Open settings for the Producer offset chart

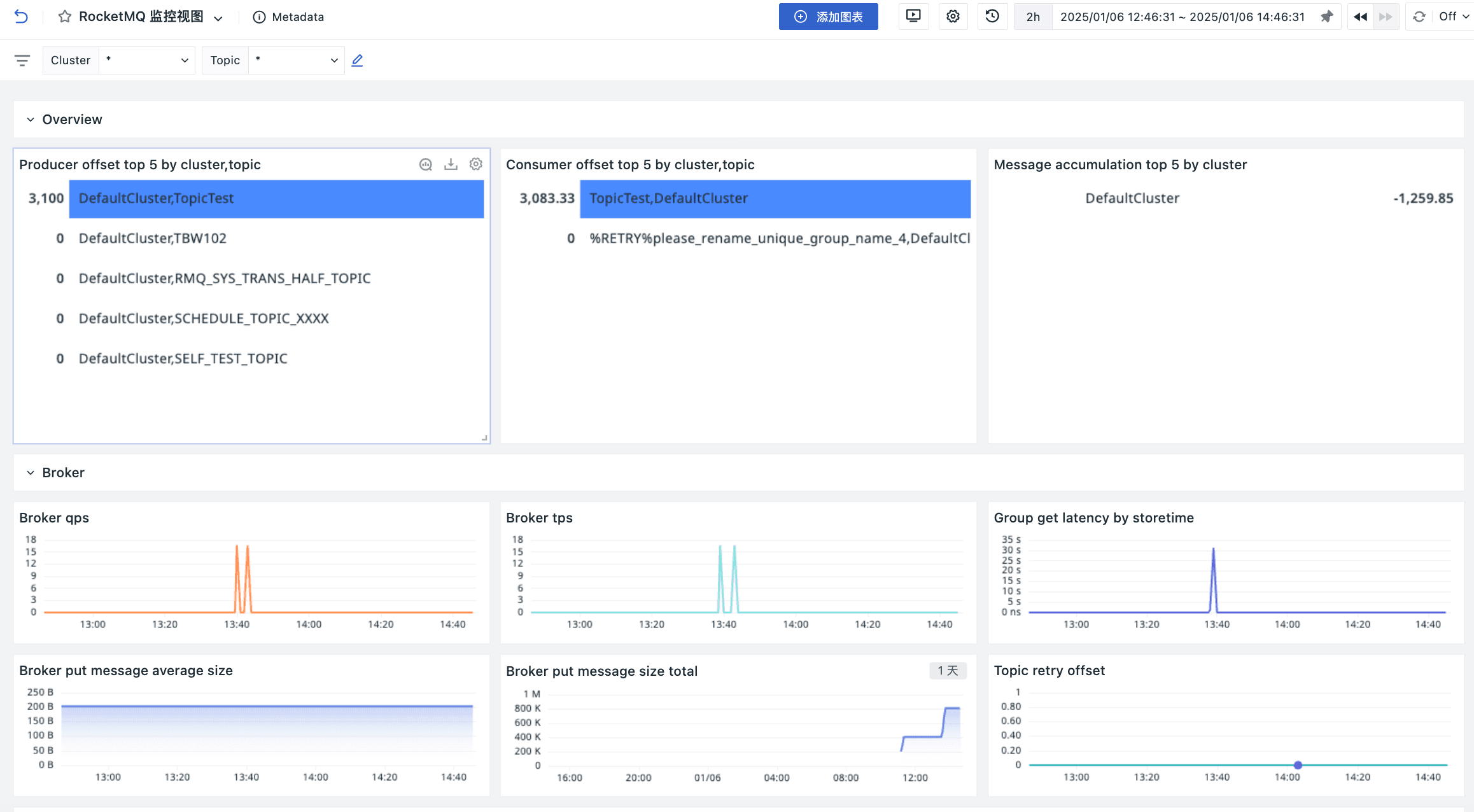(476, 164)
